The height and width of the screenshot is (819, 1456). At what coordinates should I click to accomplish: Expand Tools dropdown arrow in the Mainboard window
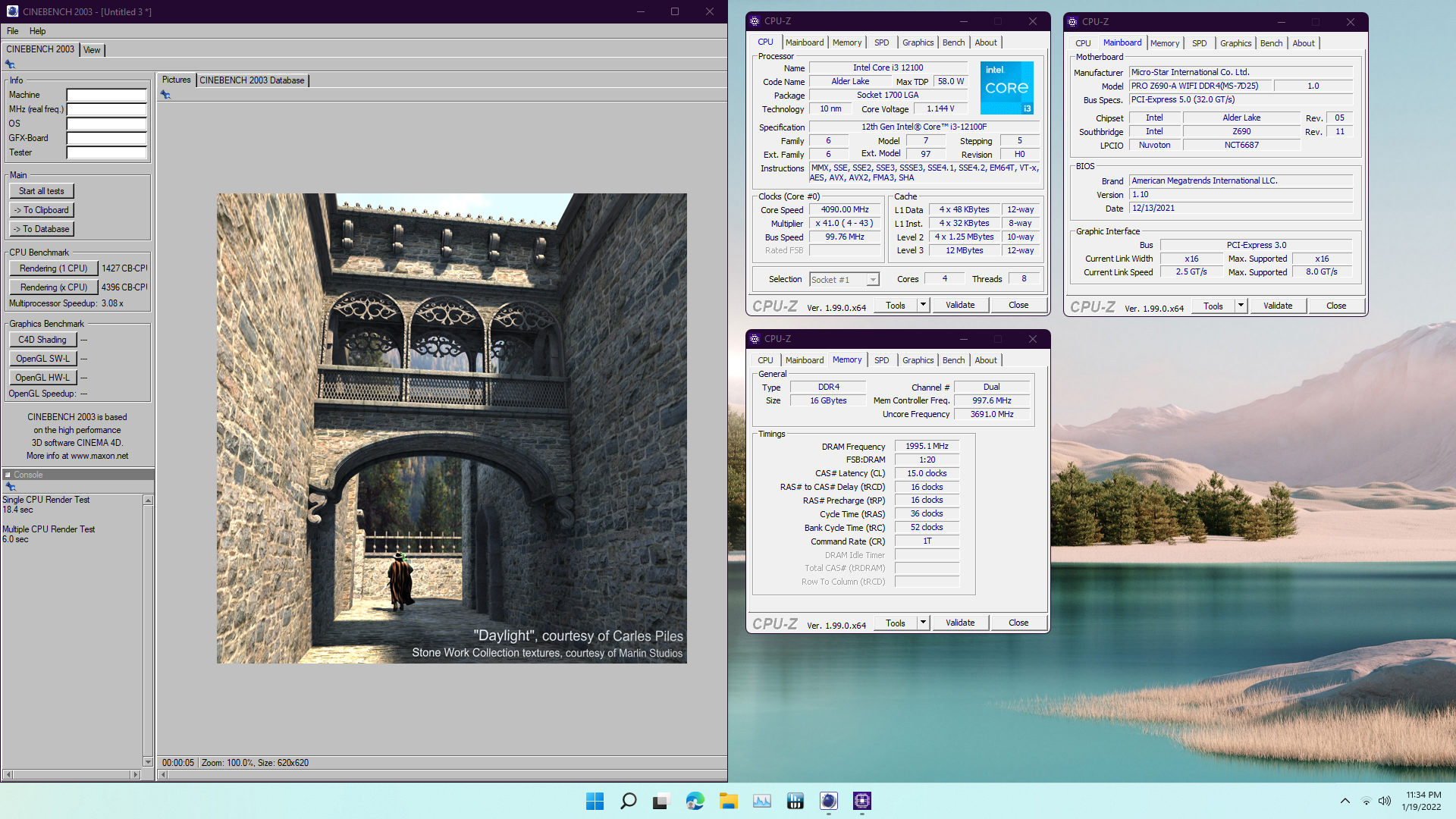(1241, 306)
